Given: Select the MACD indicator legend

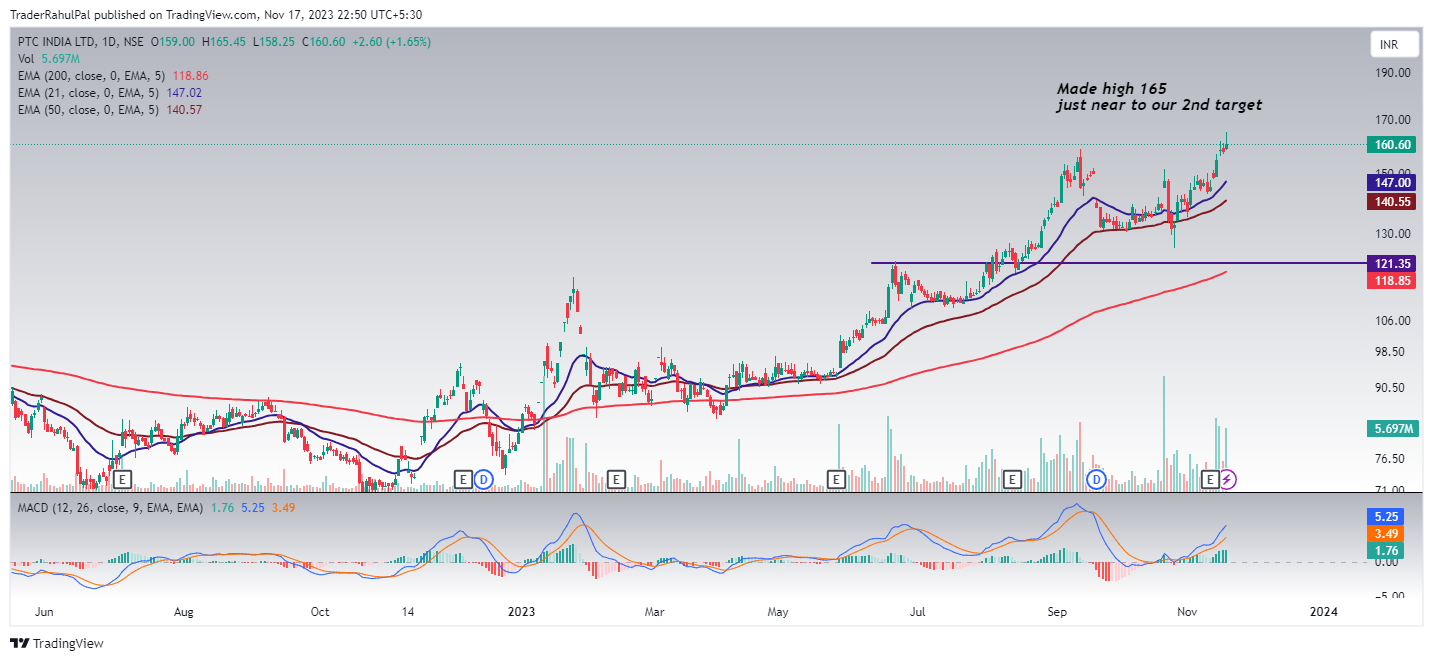Looking at the screenshot, I should (x=154, y=508).
